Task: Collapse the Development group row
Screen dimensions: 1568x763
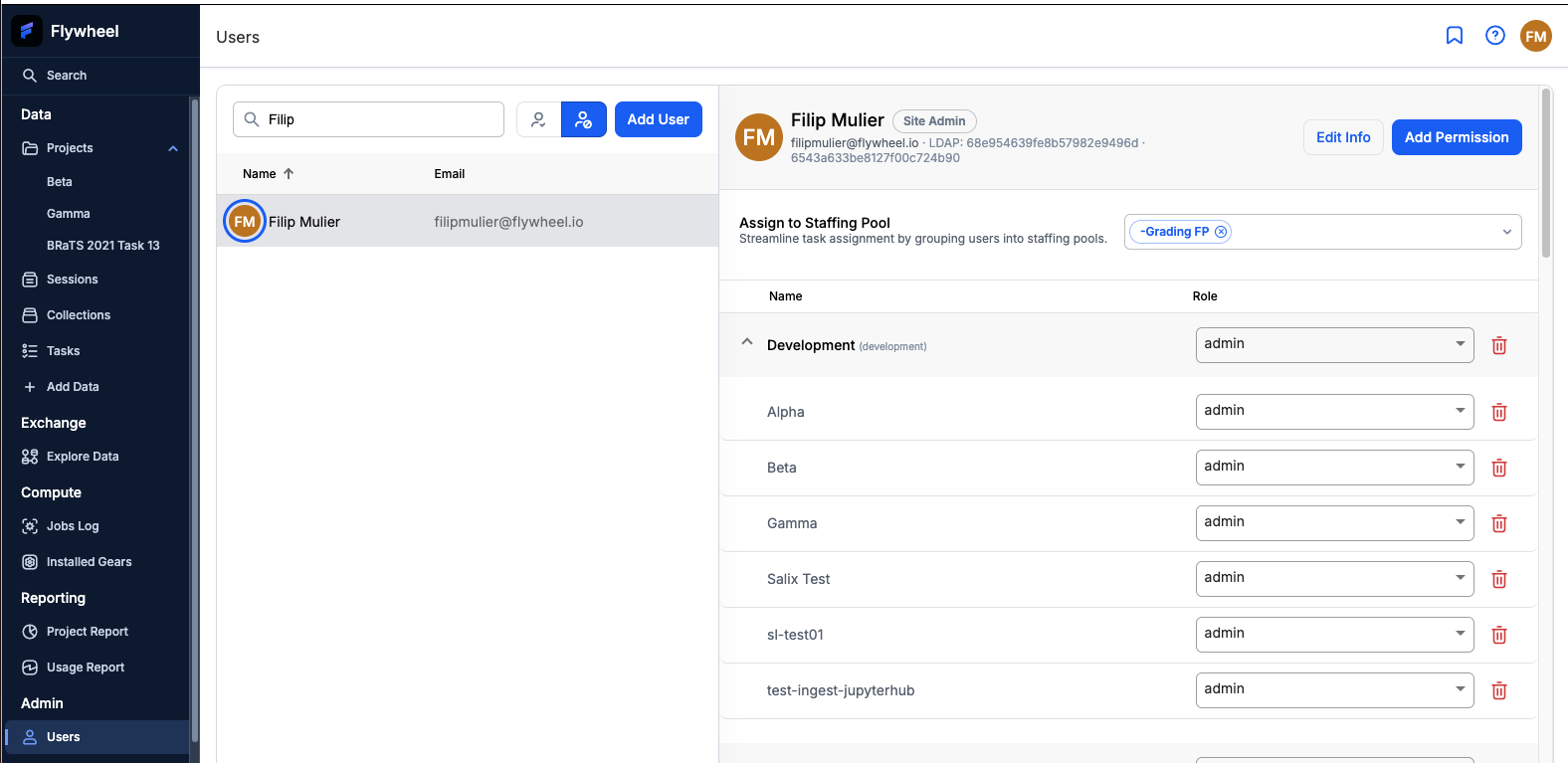Action: coord(747,342)
